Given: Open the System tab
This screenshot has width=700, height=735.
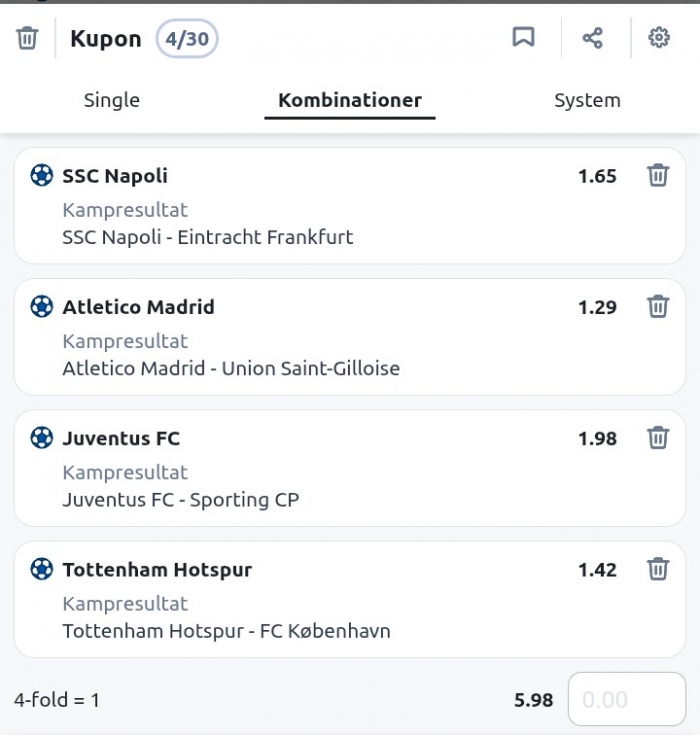Looking at the screenshot, I should (x=587, y=100).
